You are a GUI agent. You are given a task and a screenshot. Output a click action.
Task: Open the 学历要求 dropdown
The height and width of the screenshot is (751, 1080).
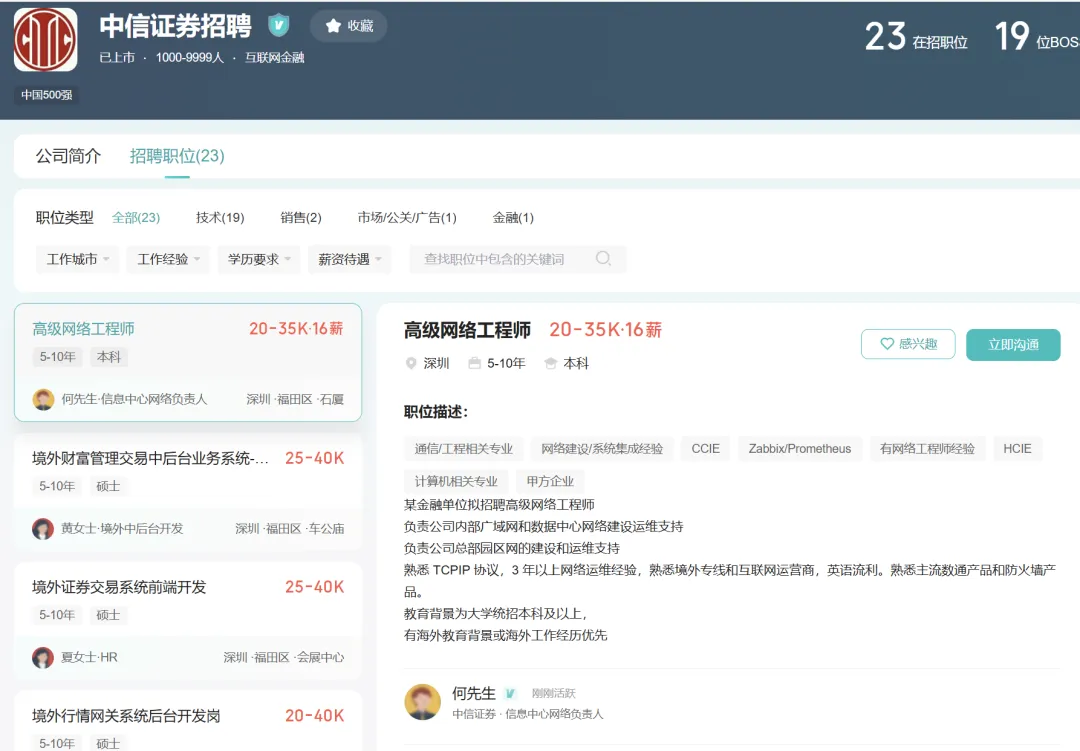[259, 259]
